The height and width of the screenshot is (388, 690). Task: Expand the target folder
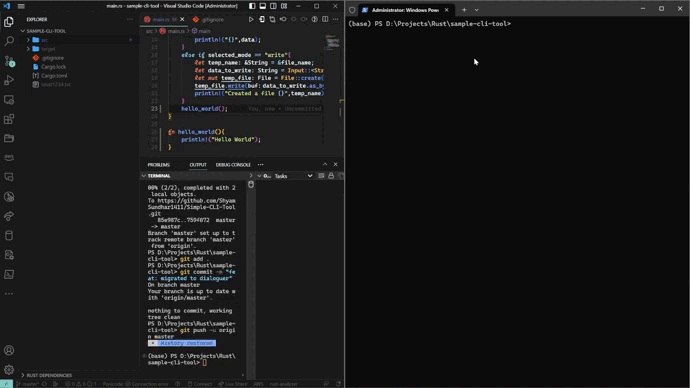pyautogui.click(x=48, y=49)
